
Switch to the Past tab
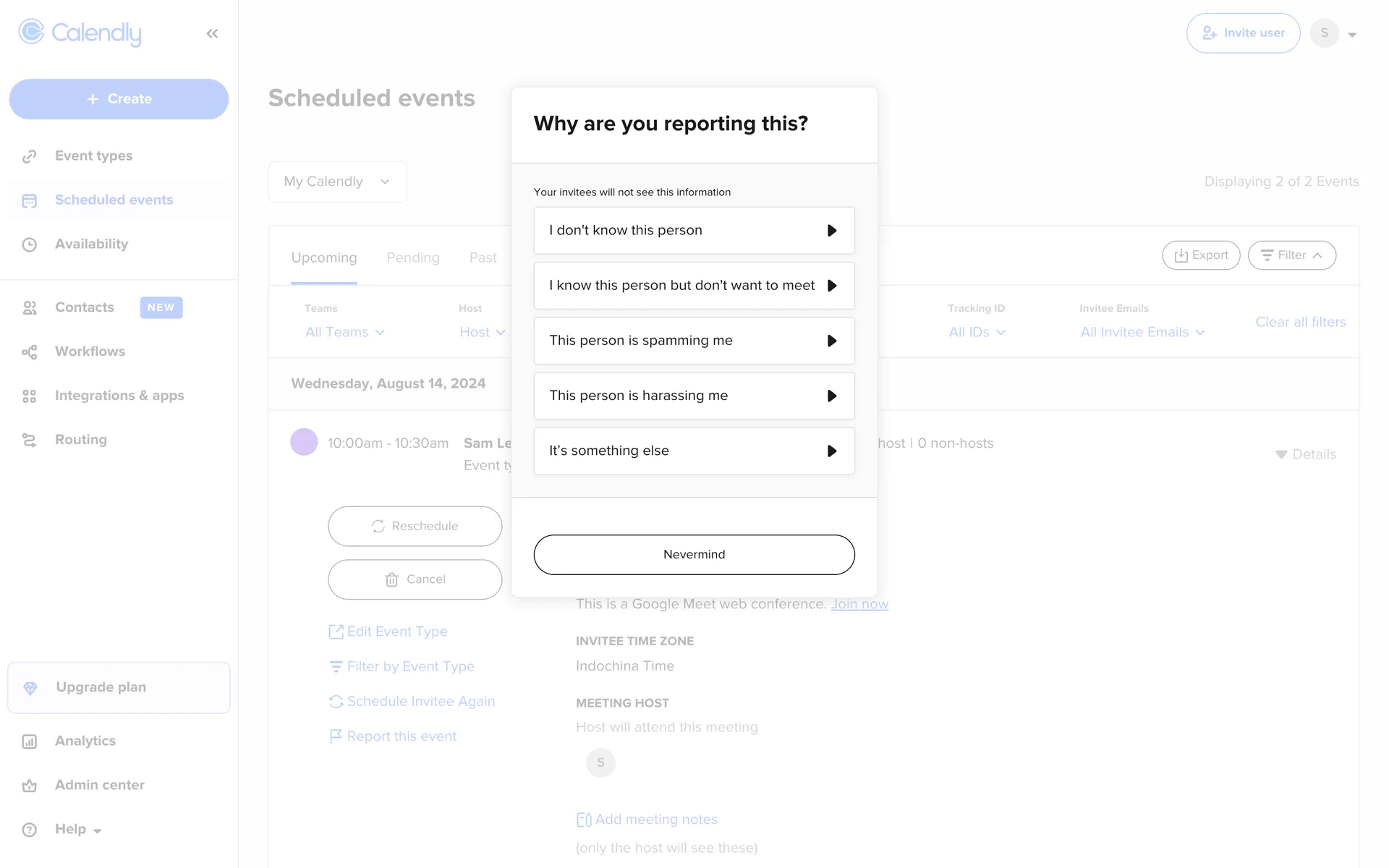pyautogui.click(x=483, y=258)
